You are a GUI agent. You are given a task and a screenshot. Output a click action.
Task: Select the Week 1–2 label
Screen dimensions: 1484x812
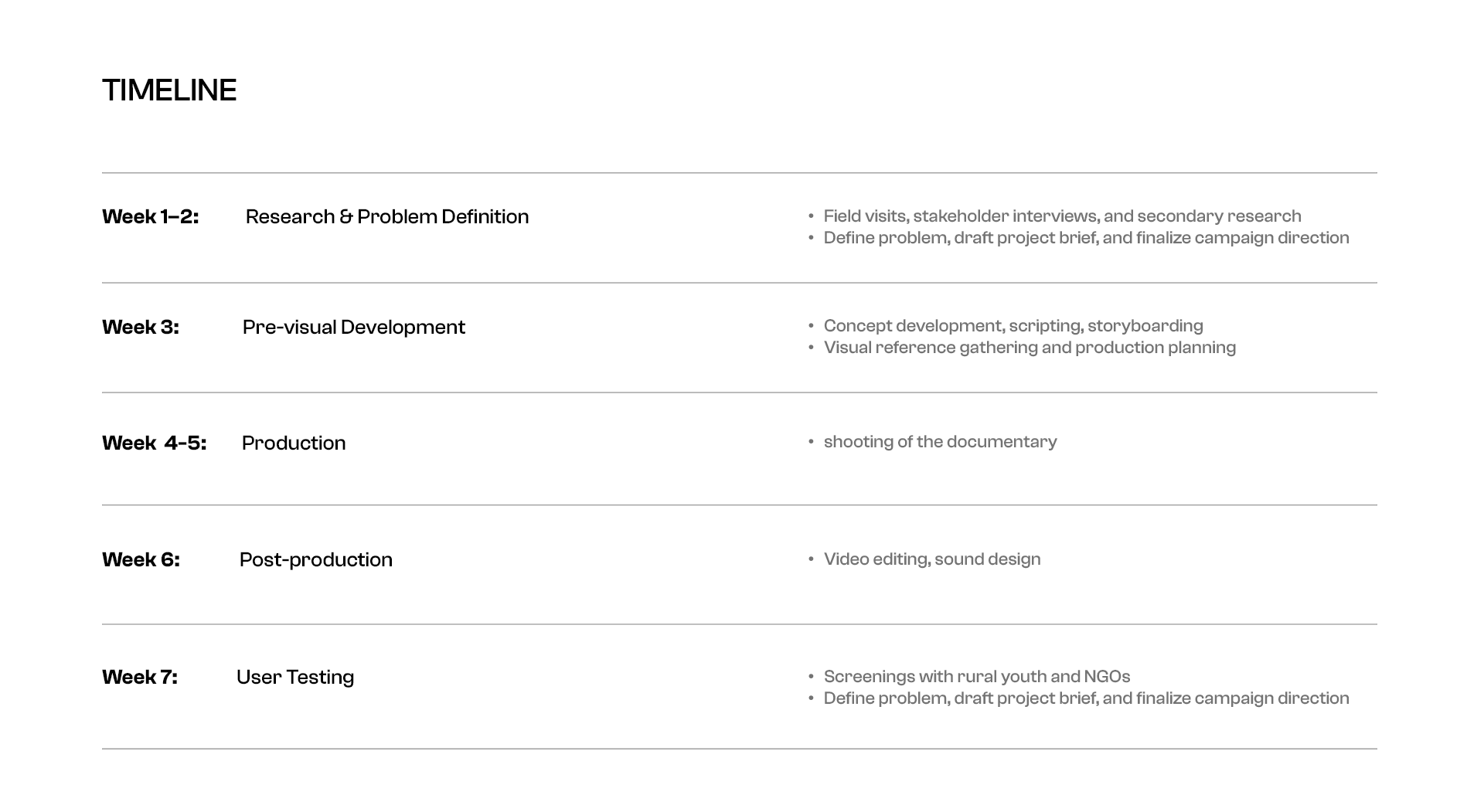click(x=151, y=216)
